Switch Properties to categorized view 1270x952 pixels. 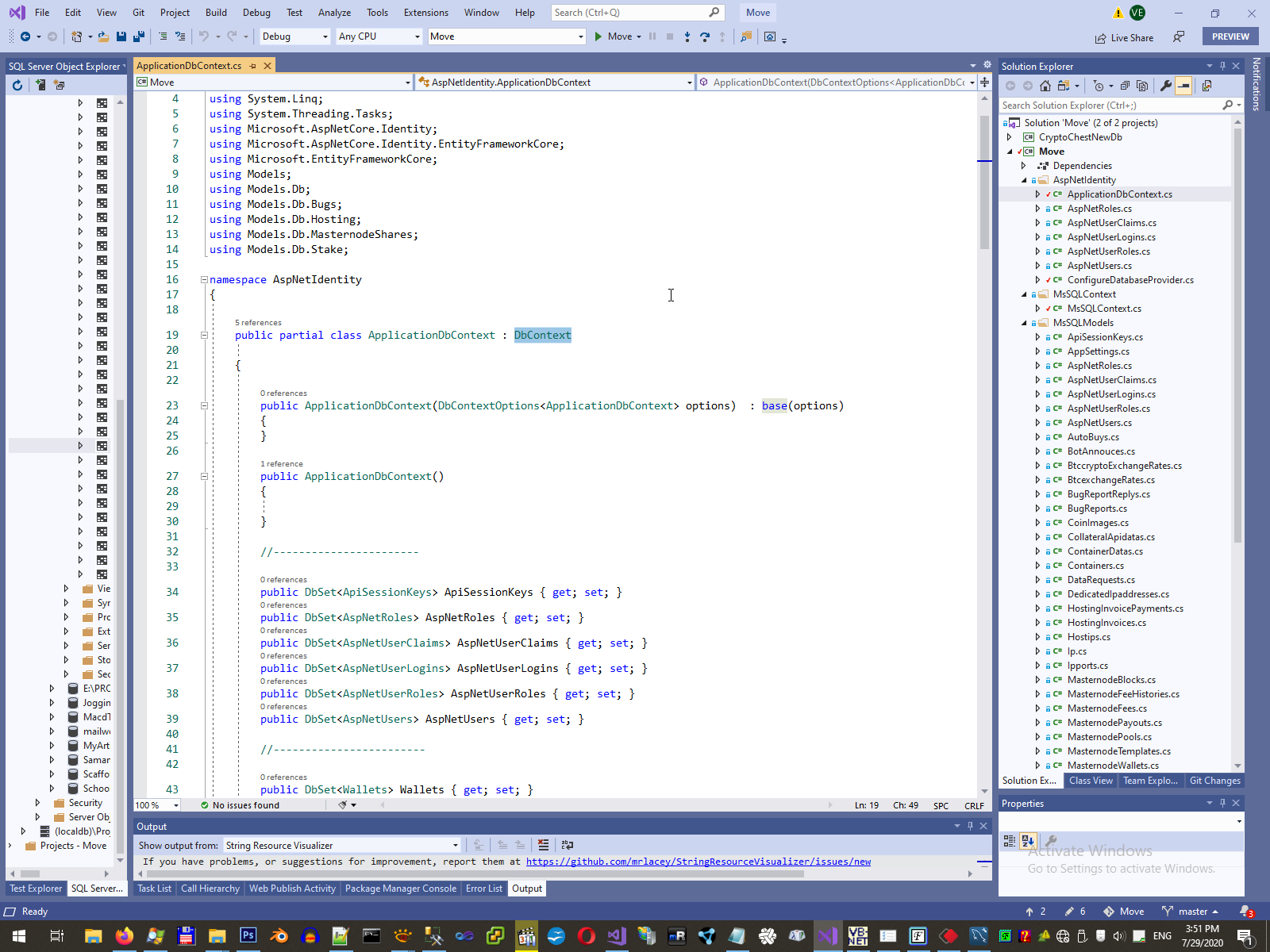click(x=1010, y=841)
